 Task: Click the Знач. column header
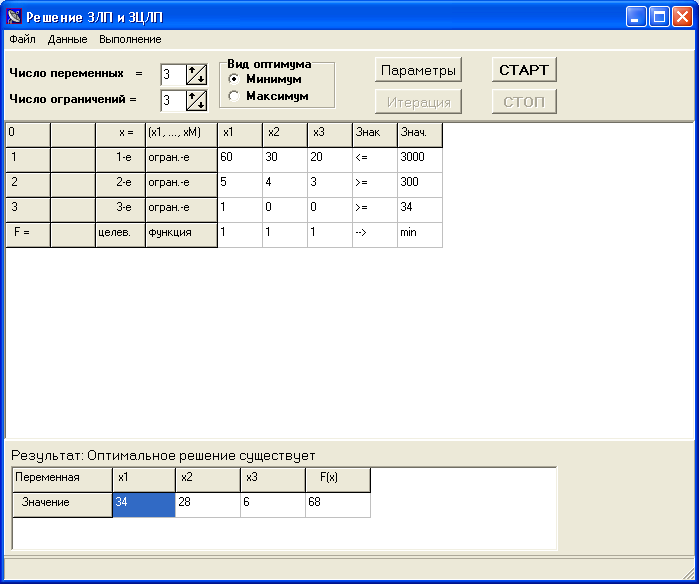click(x=420, y=135)
